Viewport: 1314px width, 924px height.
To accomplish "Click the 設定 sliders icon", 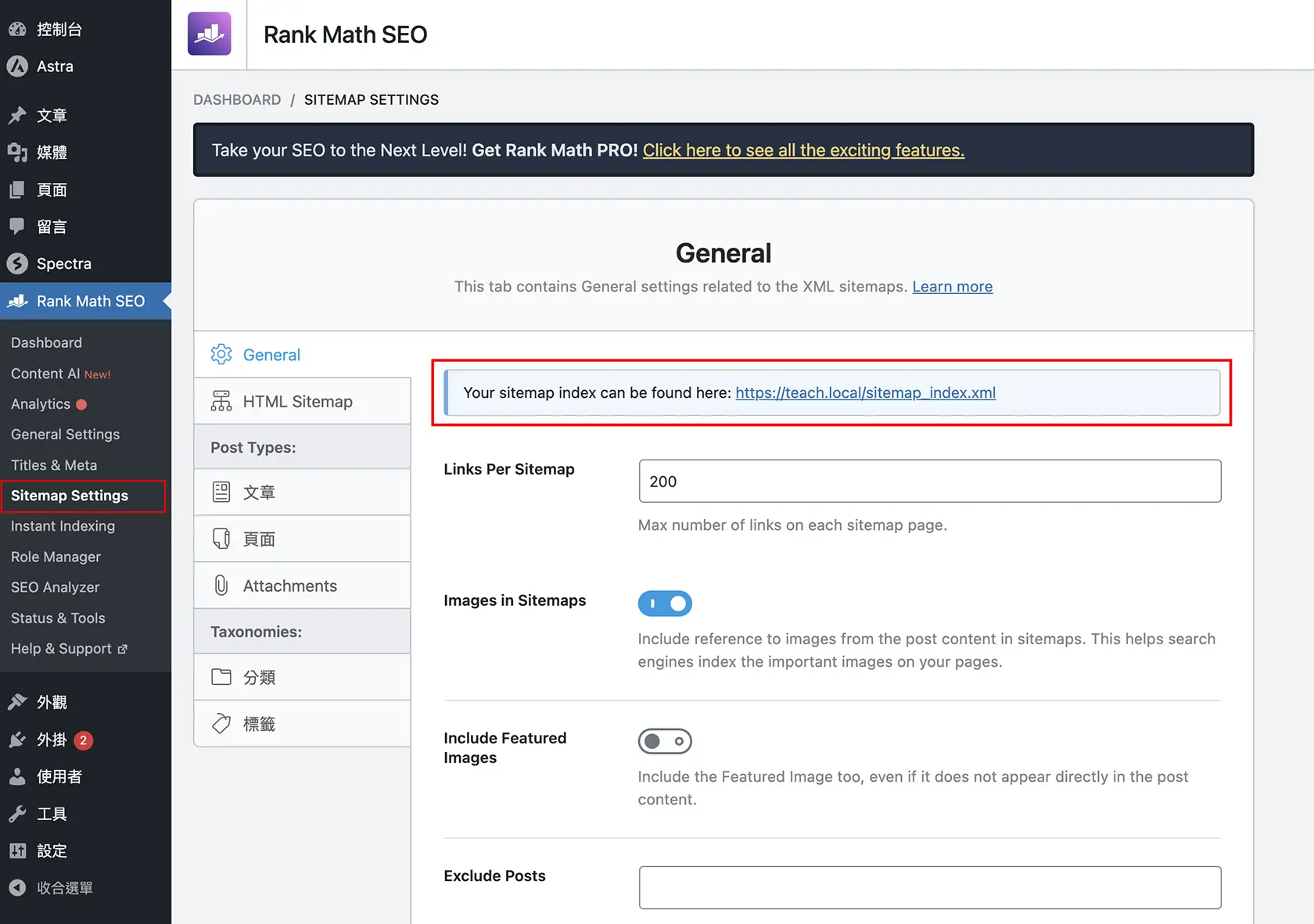I will click(17, 851).
